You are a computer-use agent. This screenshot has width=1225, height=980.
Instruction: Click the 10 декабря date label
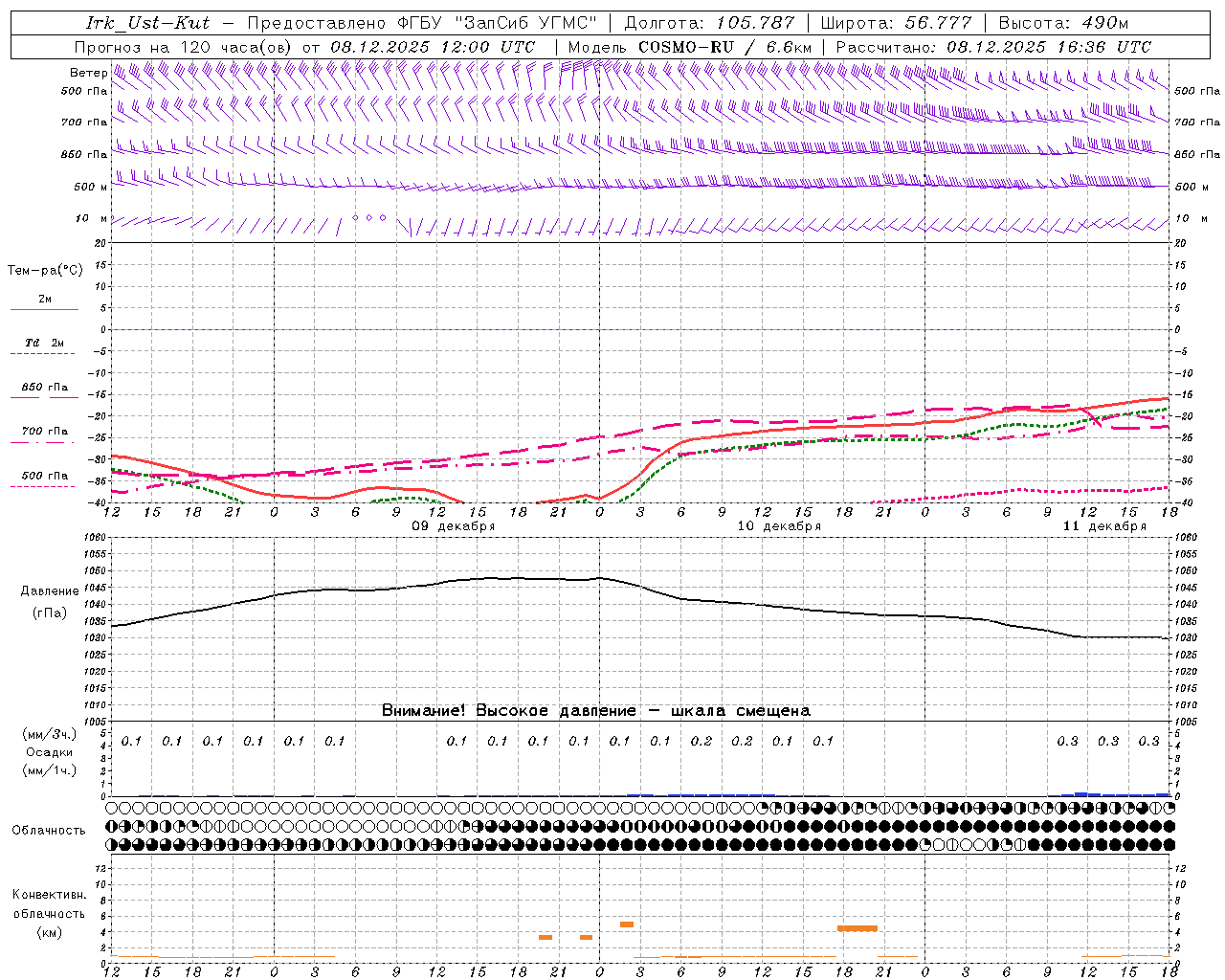778,526
